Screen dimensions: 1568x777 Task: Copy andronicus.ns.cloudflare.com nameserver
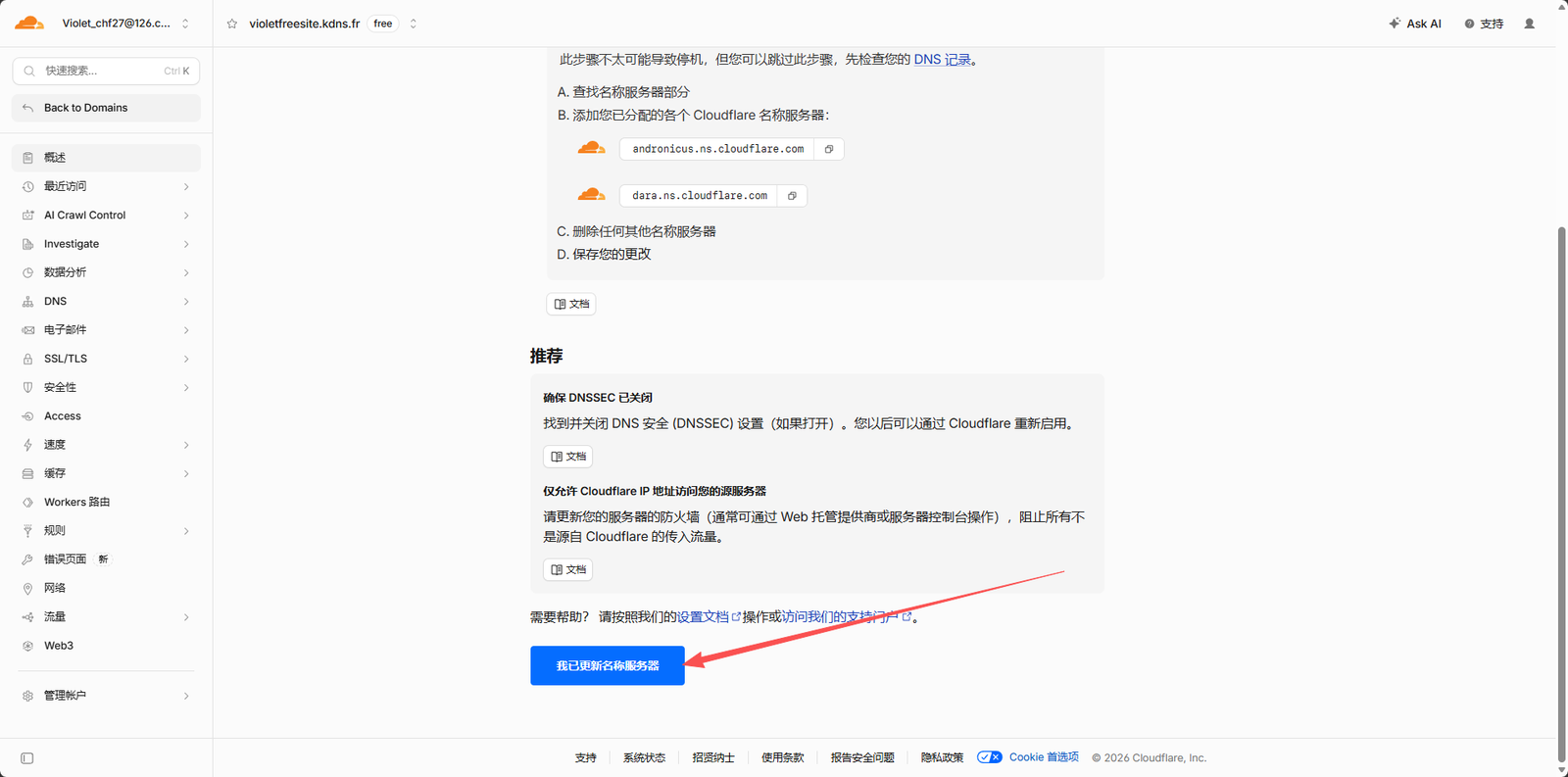point(829,149)
